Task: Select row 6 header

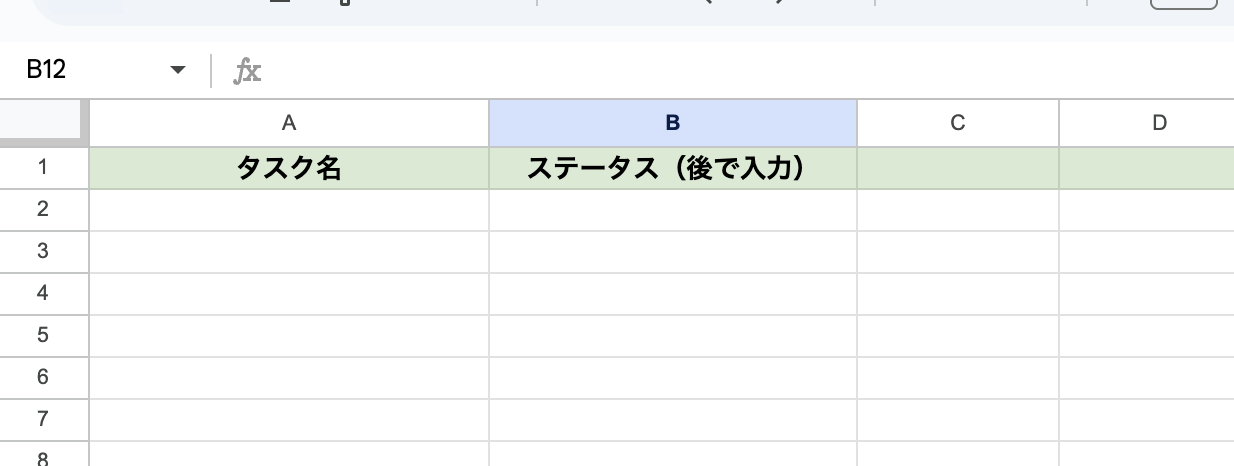Action: [x=44, y=378]
